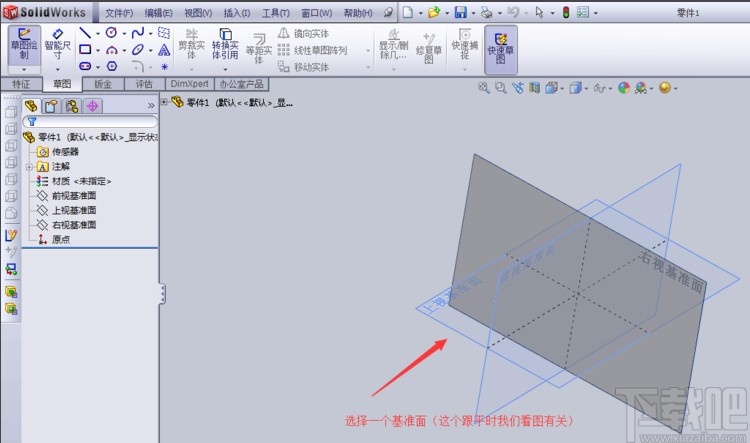The height and width of the screenshot is (443, 750).
Task: Open the Display Style cube dropdown arrow
Action: point(586,89)
